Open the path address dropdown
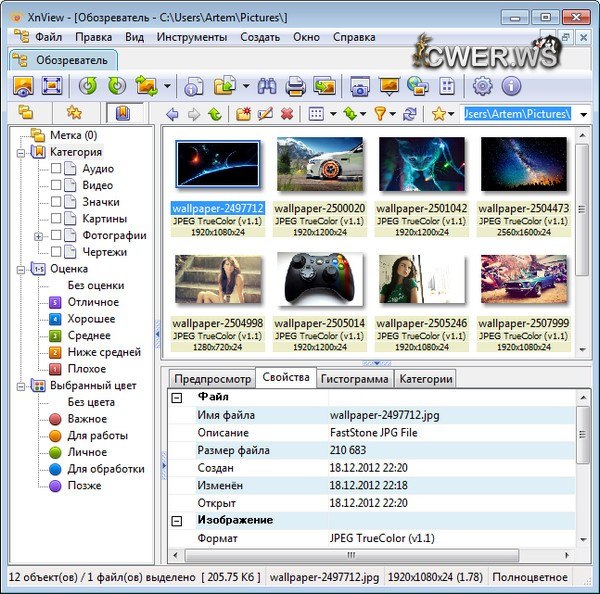 pos(584,114)
